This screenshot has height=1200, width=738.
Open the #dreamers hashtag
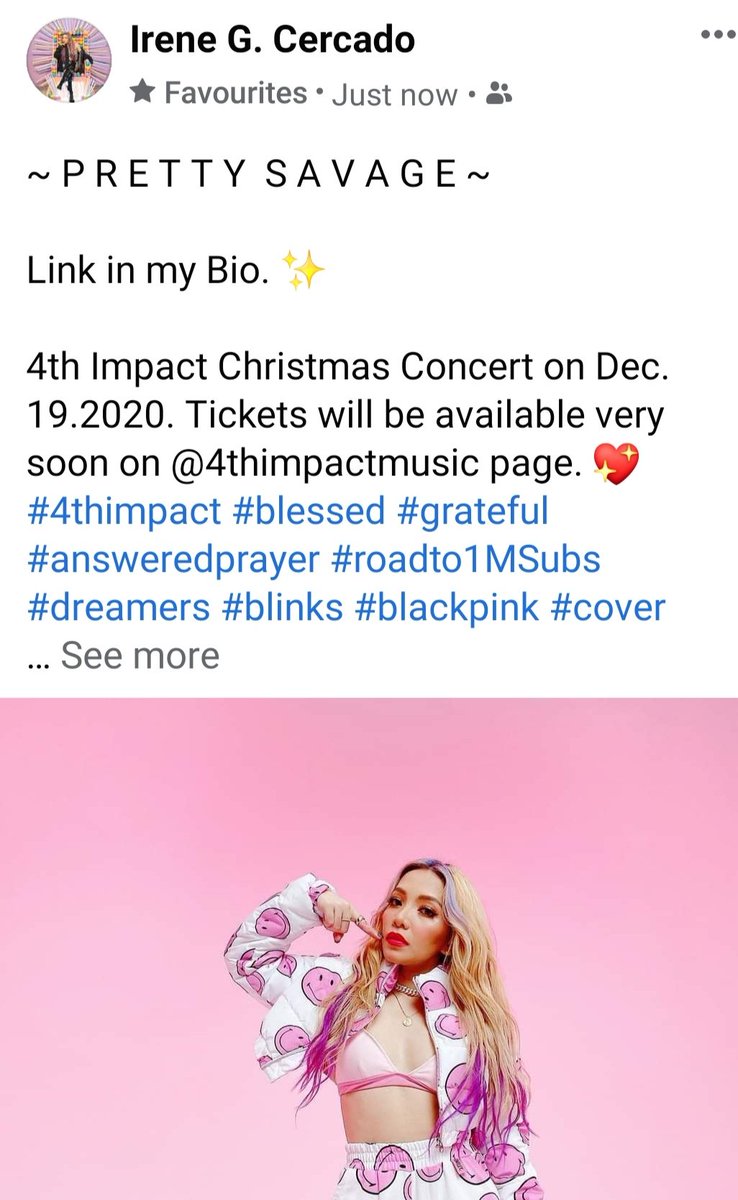pos(120,607)
